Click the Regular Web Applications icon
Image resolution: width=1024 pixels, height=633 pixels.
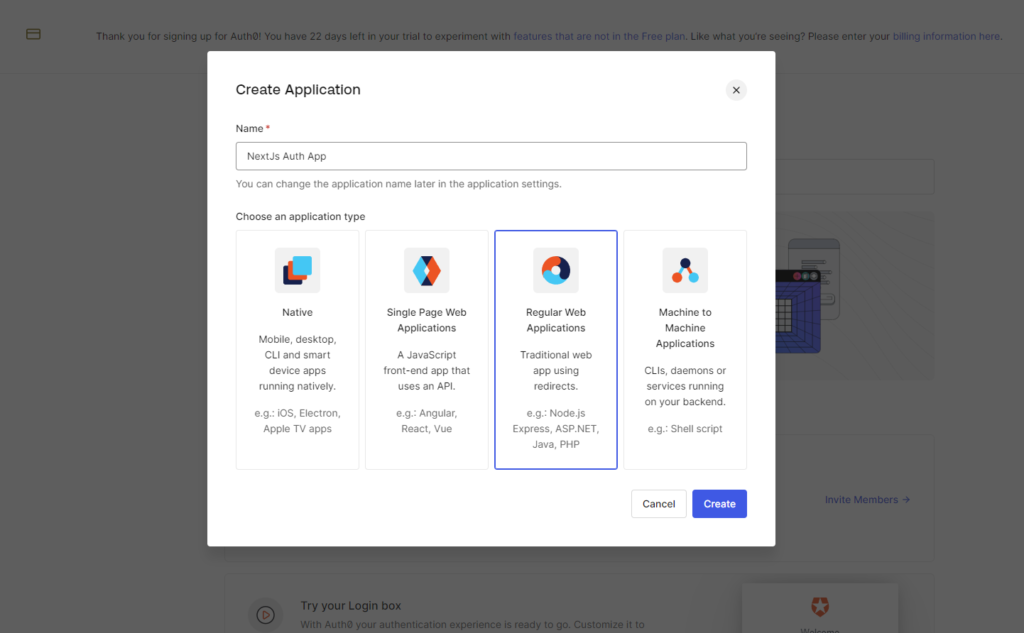[556, 270]
